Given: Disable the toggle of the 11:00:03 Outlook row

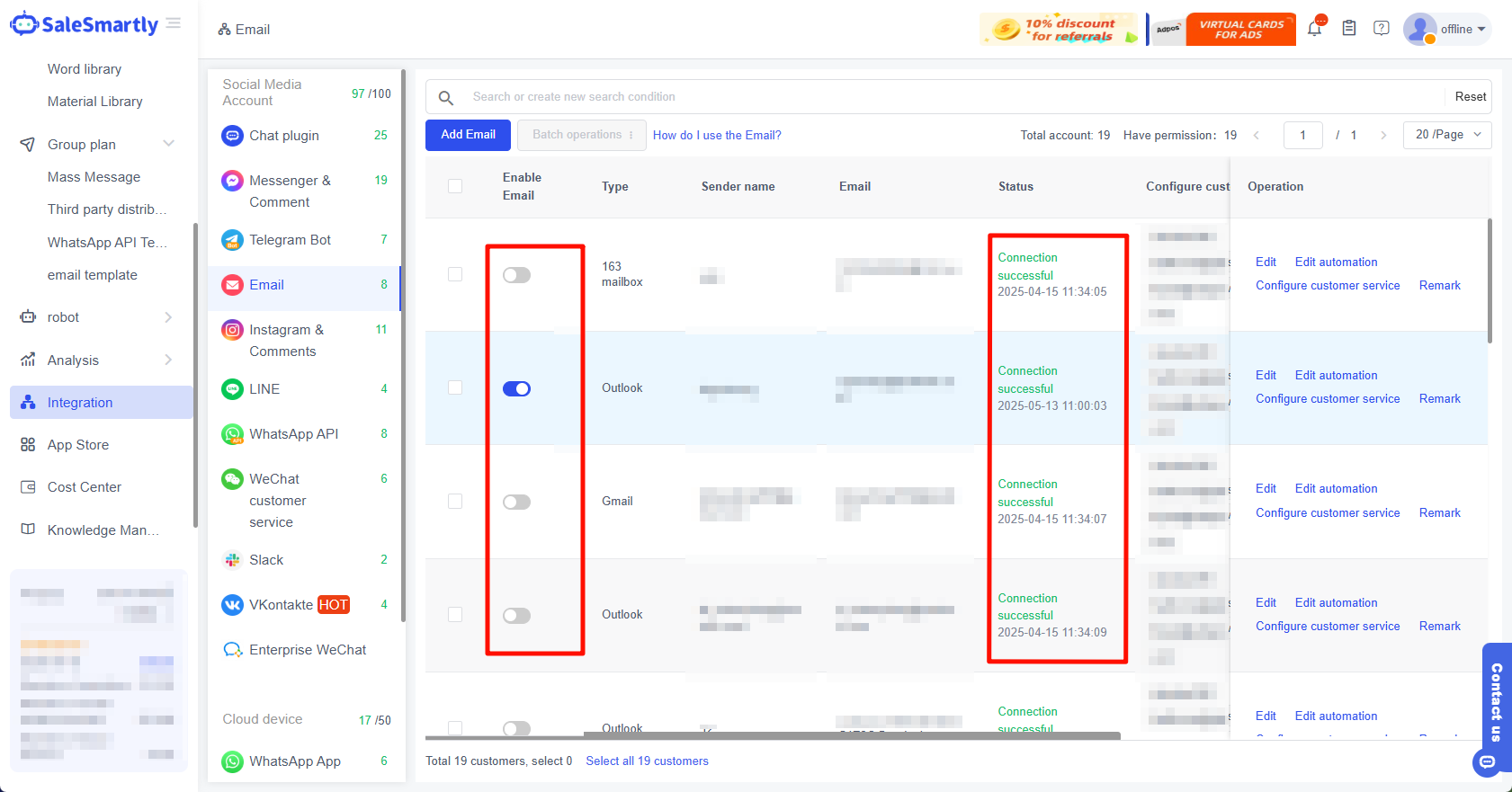Looking at the screenshot, I should [516, 388].
